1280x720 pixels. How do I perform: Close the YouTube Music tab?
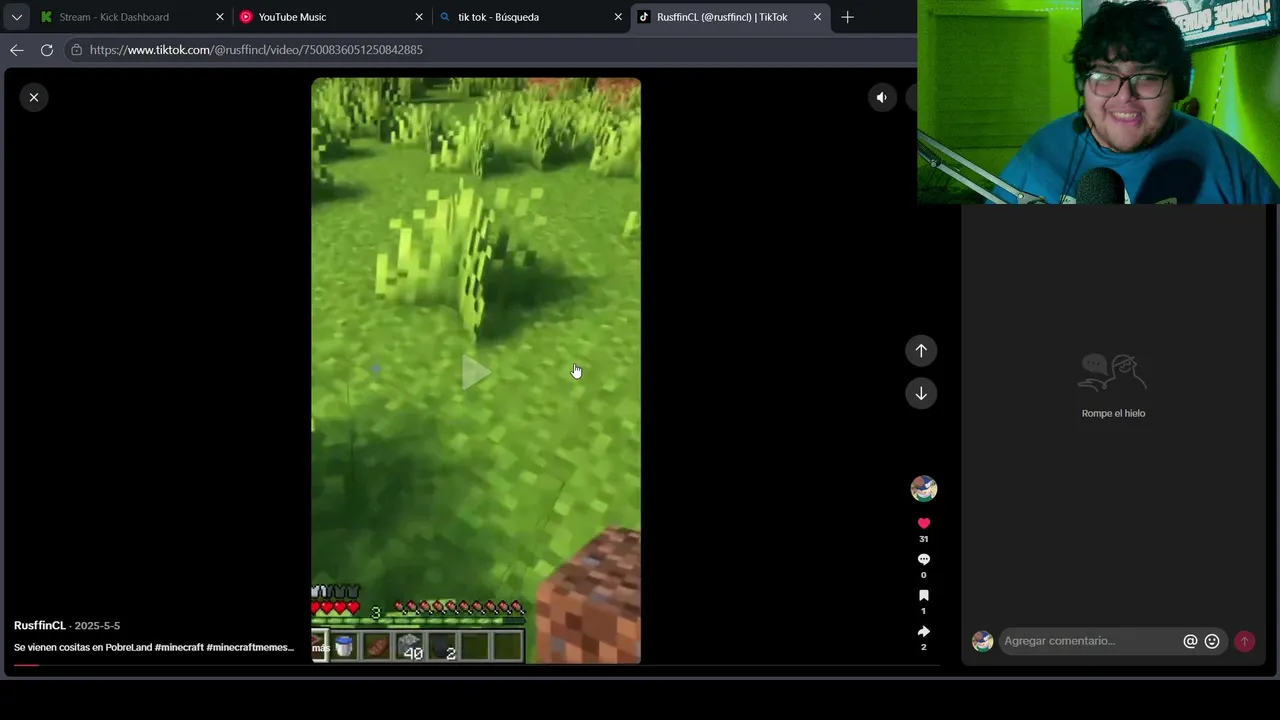point(419,17)
